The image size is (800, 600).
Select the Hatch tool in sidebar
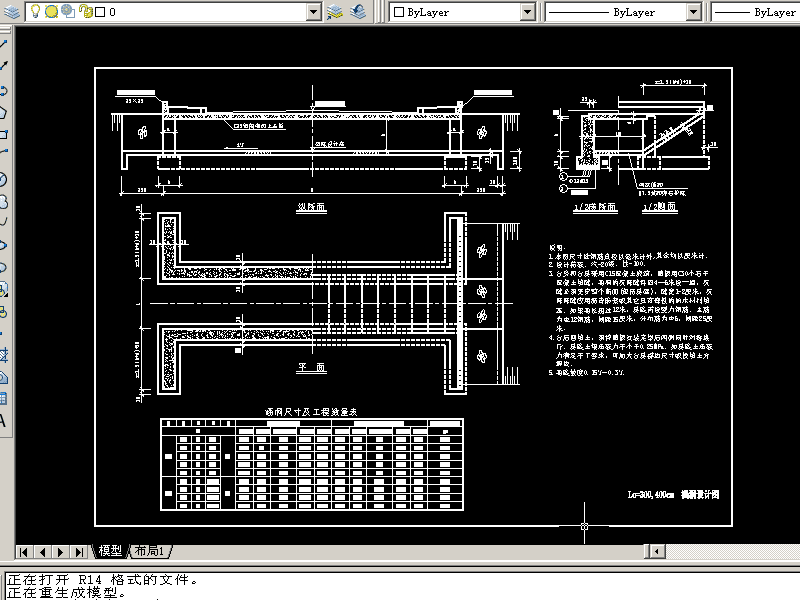[x=3, y=356]
